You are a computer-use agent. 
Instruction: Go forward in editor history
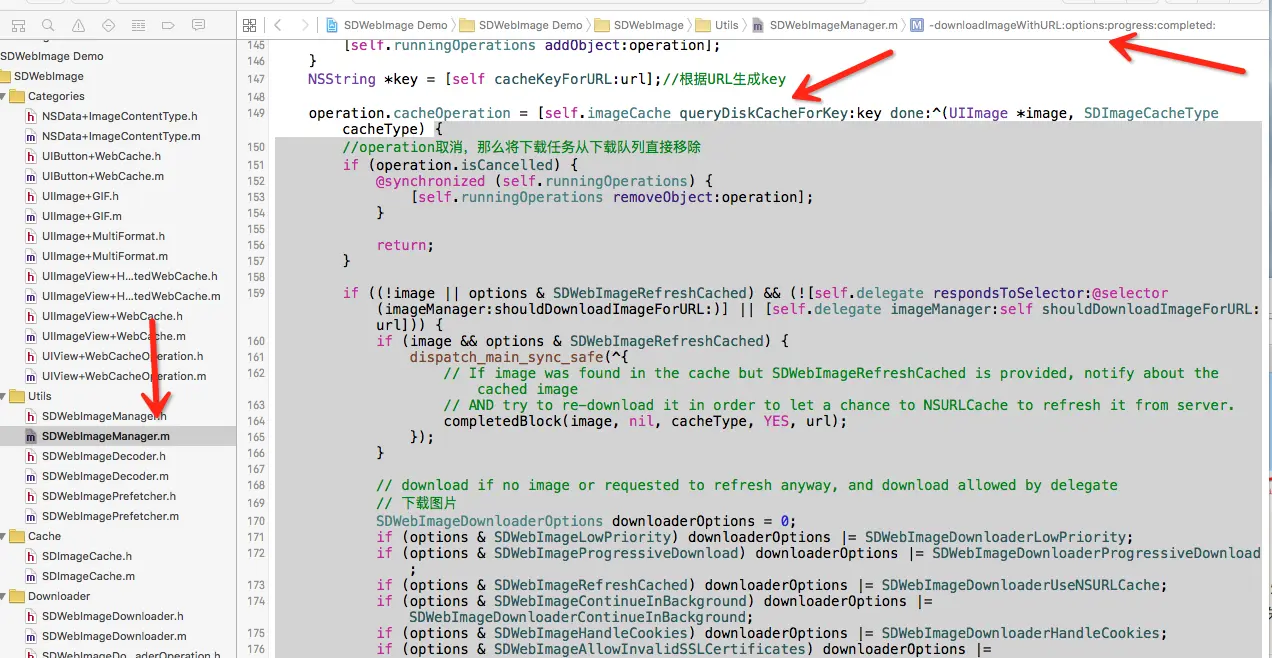tap(305, 25)
